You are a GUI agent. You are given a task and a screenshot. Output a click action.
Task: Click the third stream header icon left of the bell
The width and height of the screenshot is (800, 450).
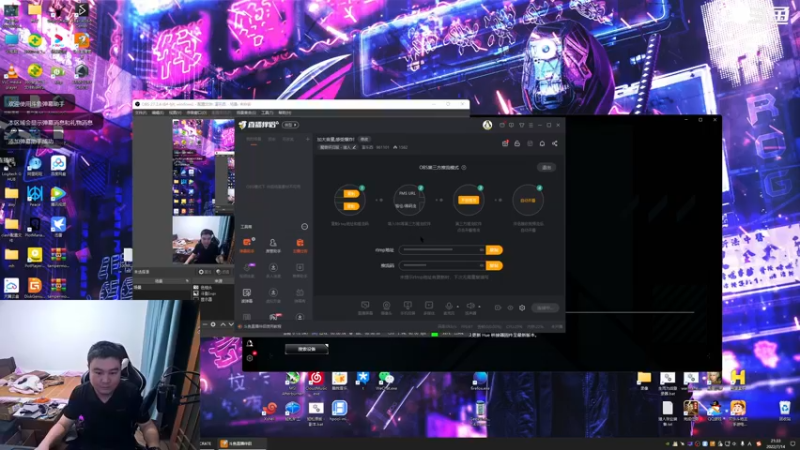tap(530, 144)
